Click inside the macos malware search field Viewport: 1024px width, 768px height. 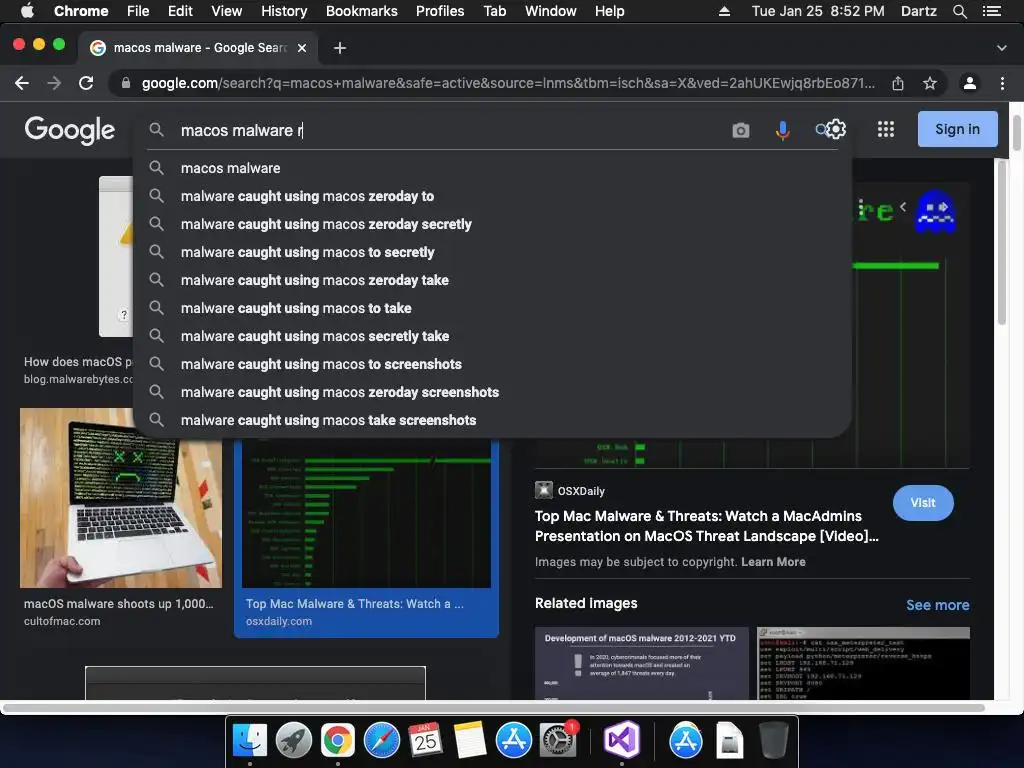(x=451, y=130)
